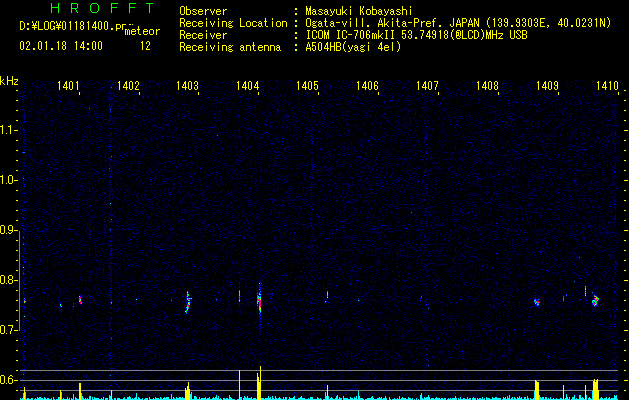
Task: Click the Receiver field label
Action: (203, 35)
